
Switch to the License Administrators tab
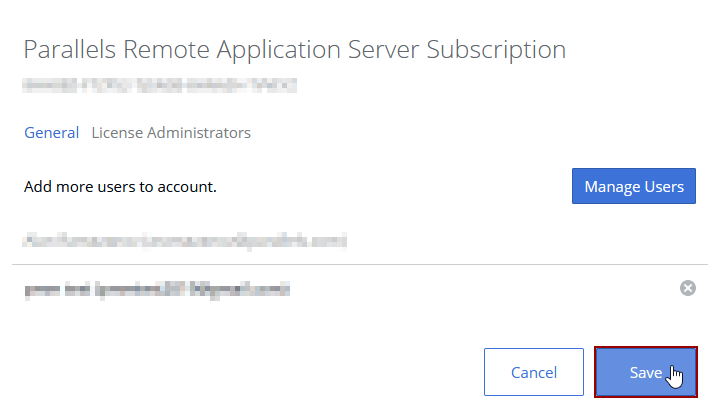point(171,132)
